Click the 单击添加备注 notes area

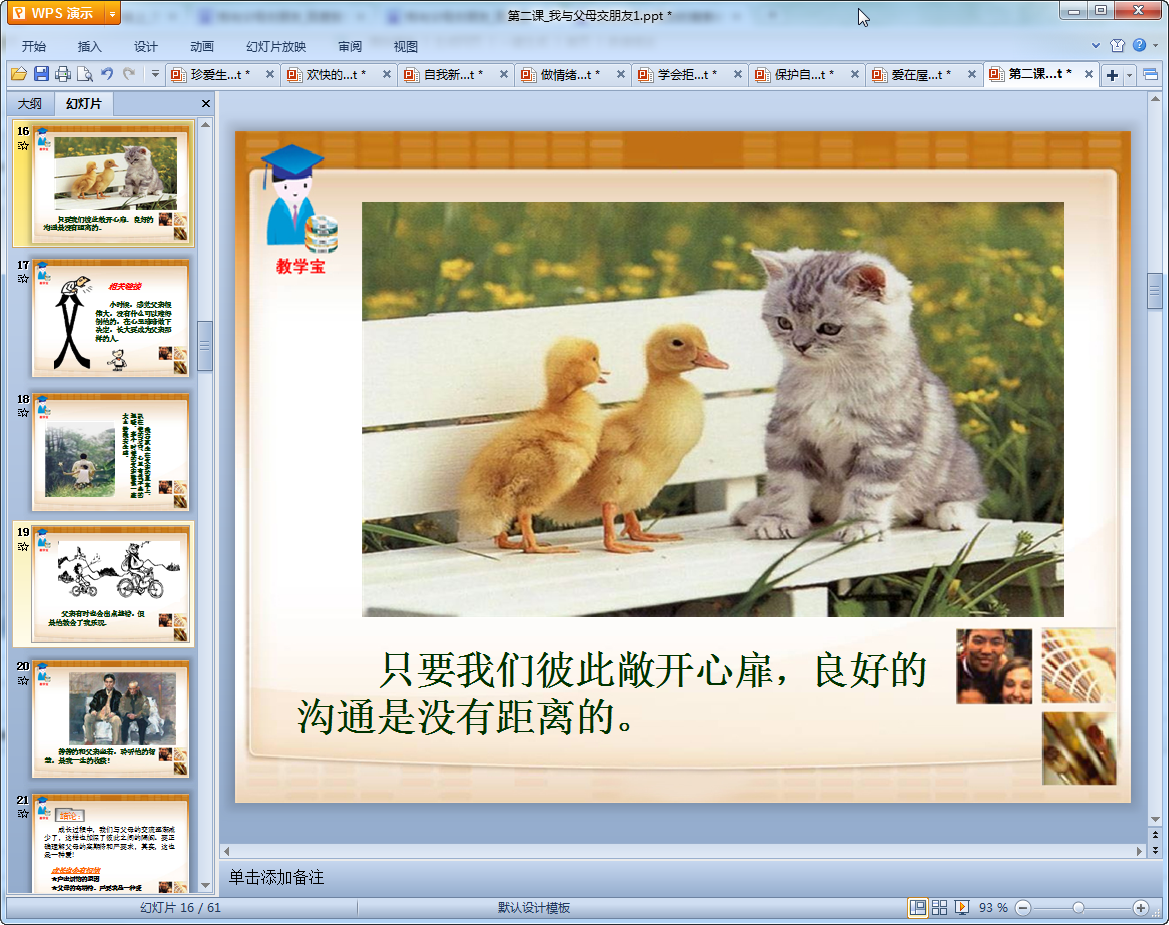point(277,877)
